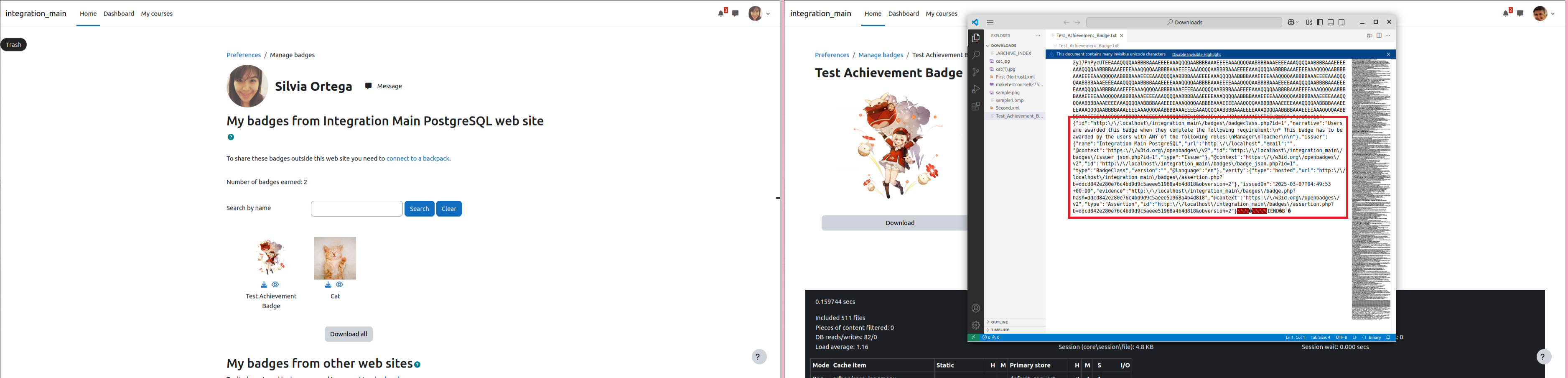The height and width of the screenshot is (378, 1568).
Task: Split the VS Code editor to the right
Action: click(x=1379, y=36)
